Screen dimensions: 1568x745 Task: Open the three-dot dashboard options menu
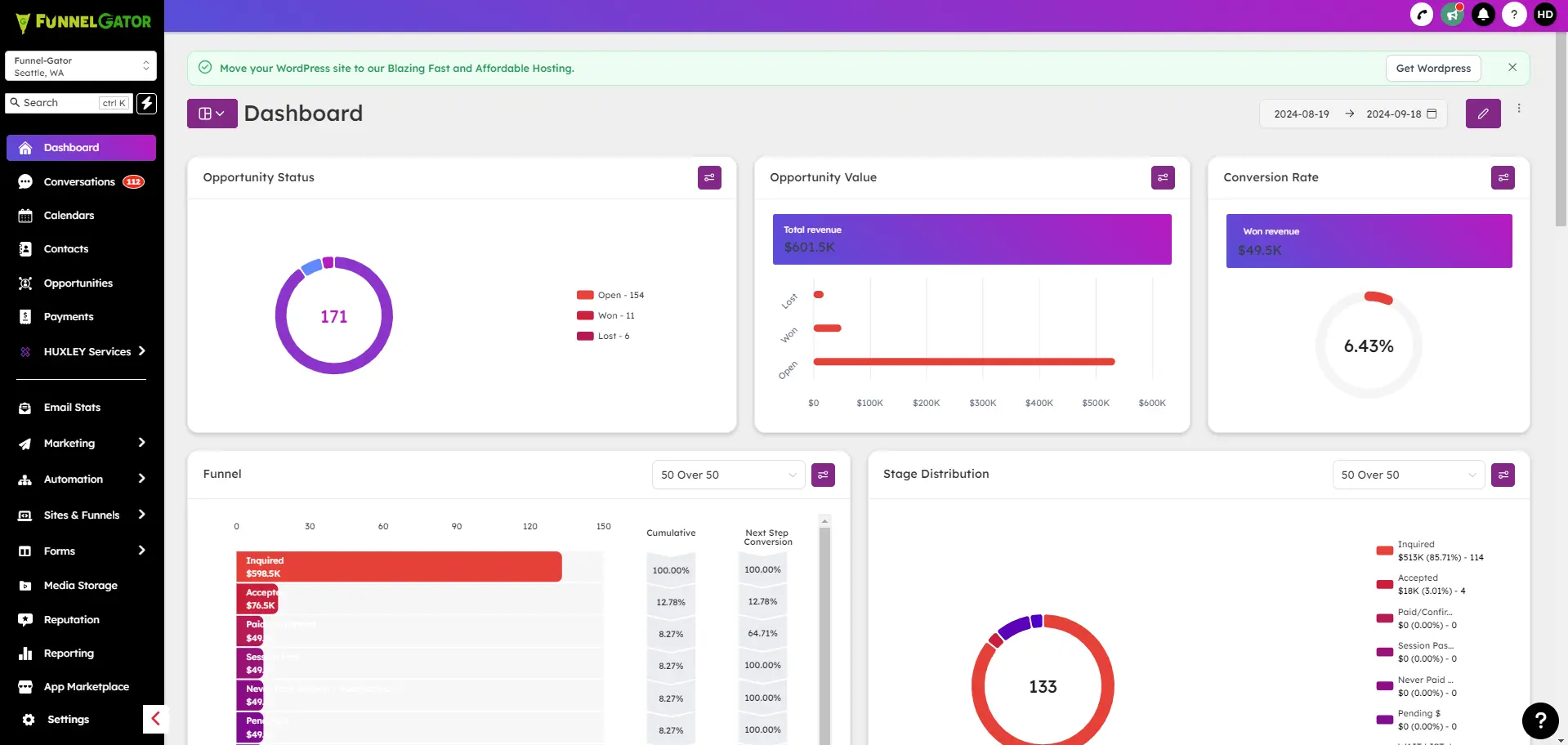tap(1519, 109)
